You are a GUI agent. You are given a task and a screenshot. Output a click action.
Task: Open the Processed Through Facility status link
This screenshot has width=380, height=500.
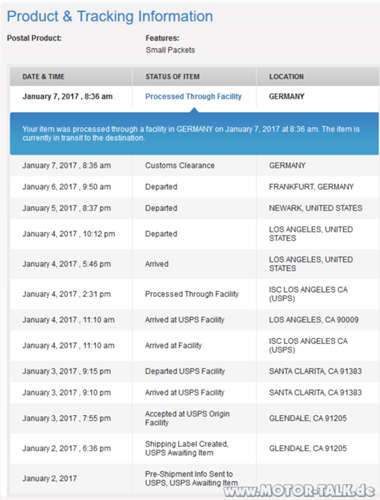pos(193,96)
